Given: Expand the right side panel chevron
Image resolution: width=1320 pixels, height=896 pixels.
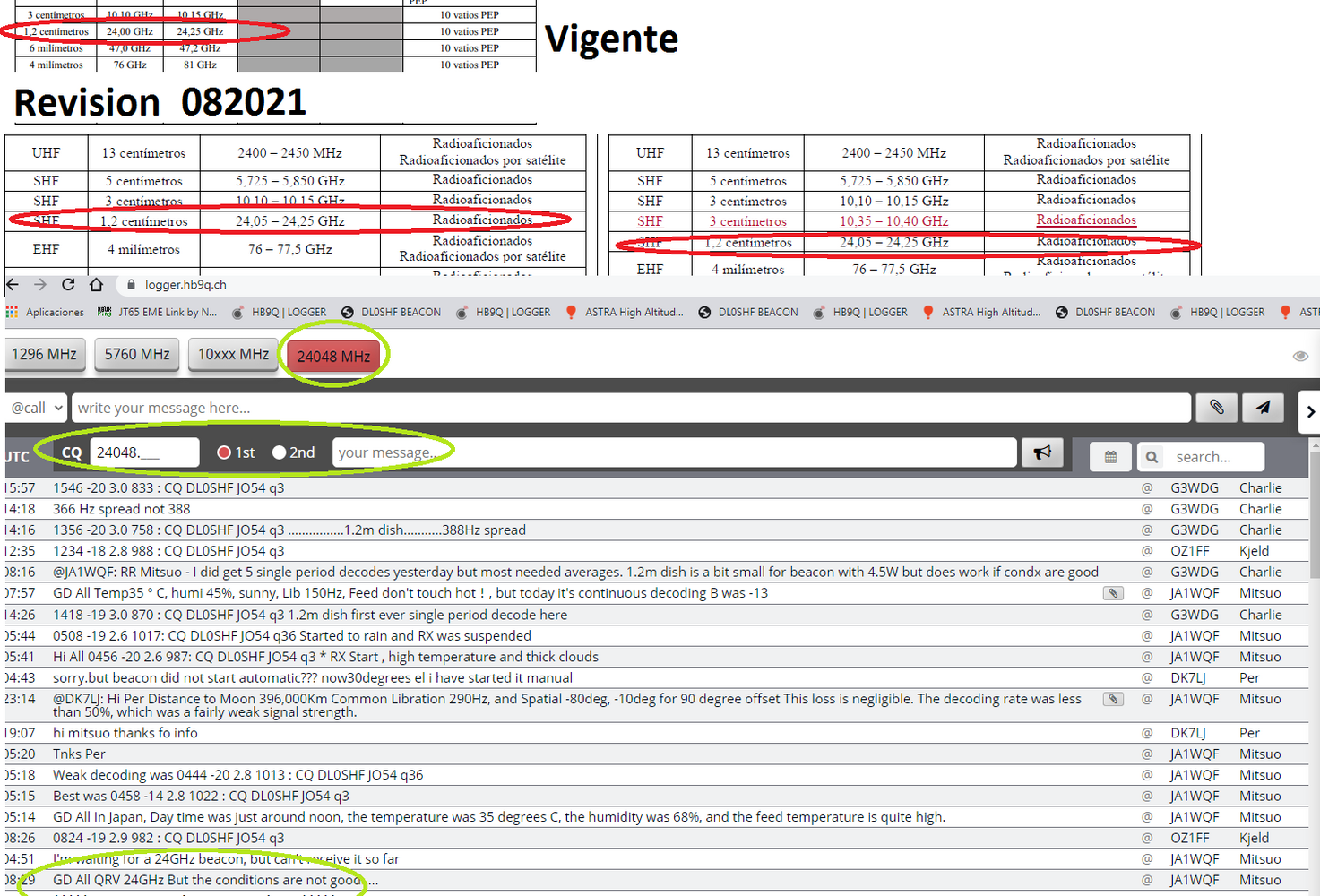Looking at the screenshot, I should coord(1310,412).
